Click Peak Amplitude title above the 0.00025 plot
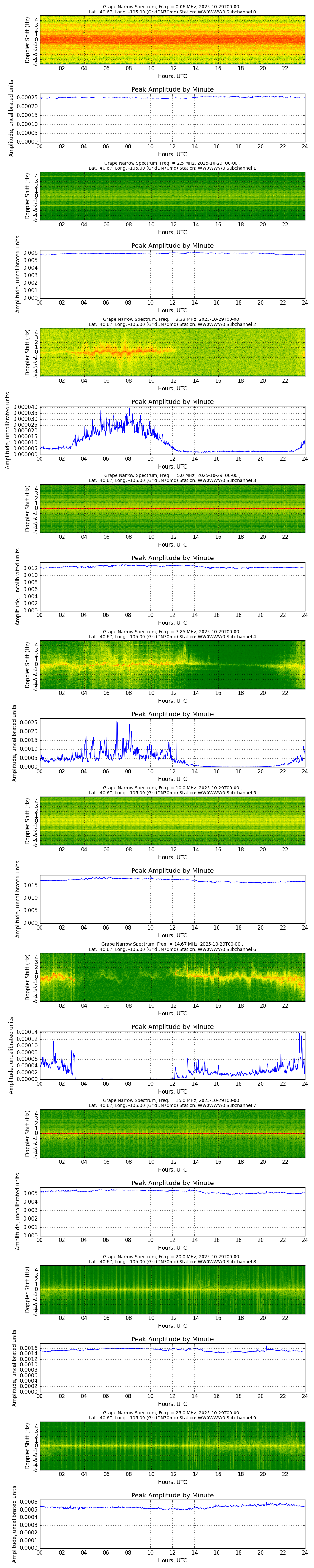This screenshot has width=314, height=1568. (x=173, y=89)
